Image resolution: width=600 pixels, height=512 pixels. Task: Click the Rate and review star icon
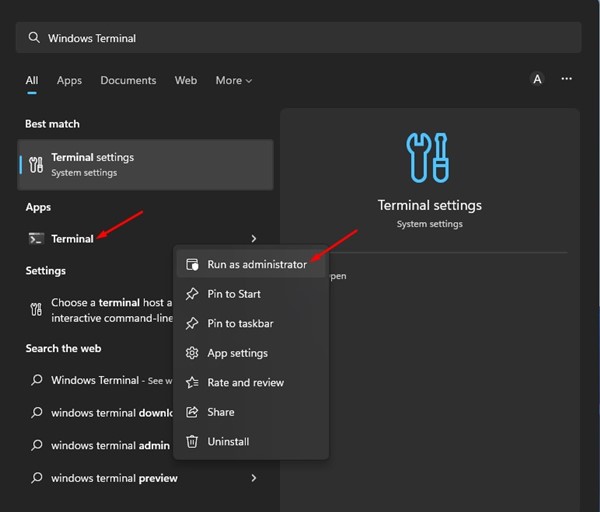click(x=191, y=382)
